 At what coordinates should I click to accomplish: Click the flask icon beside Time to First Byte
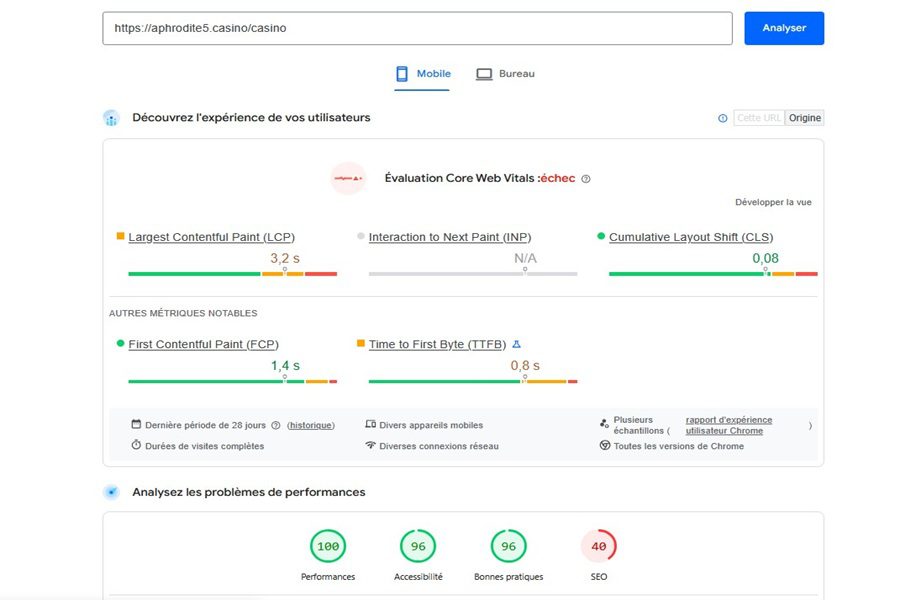[516, 344]
